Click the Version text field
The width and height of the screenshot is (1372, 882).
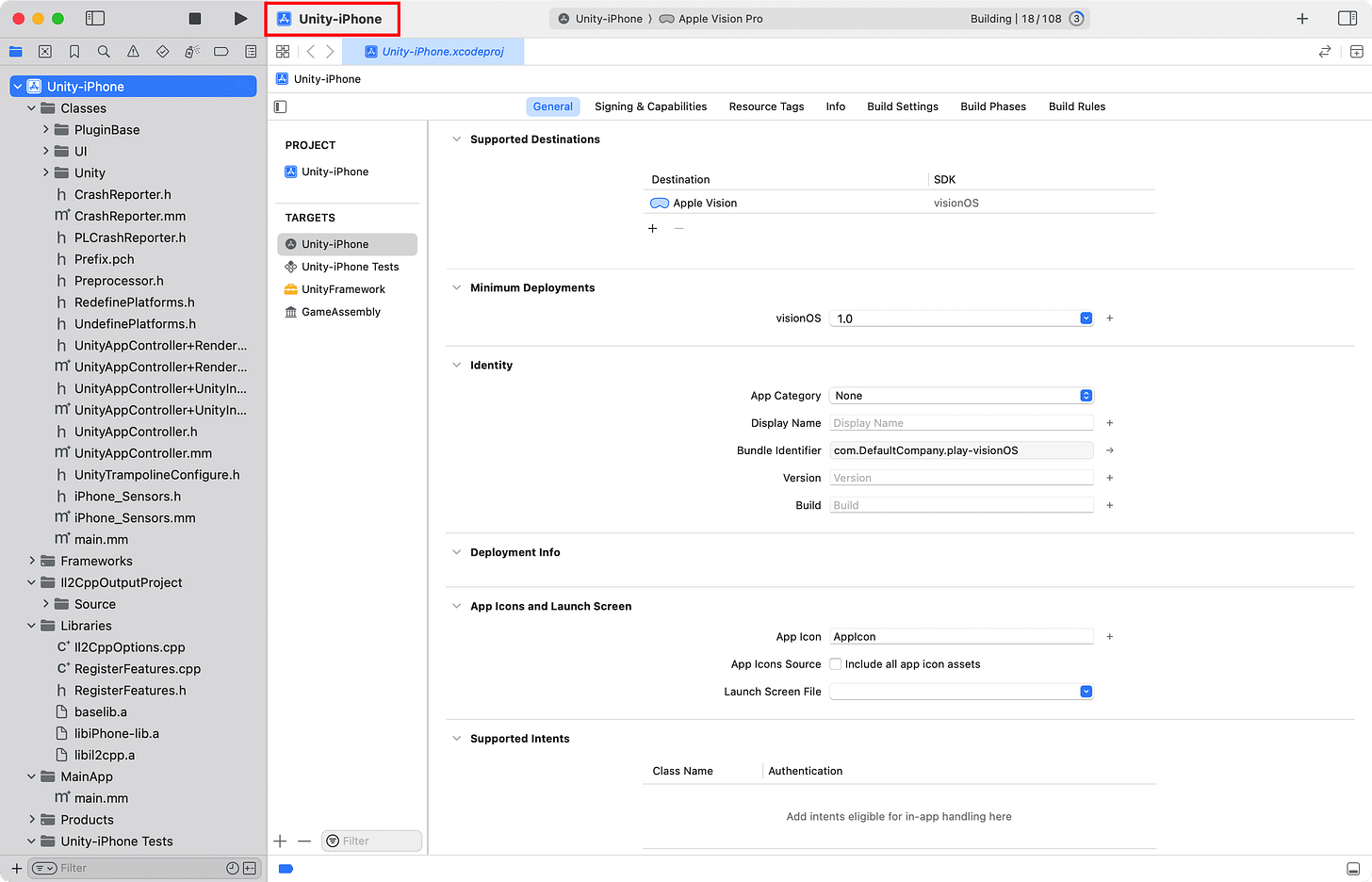click(961, 478)
